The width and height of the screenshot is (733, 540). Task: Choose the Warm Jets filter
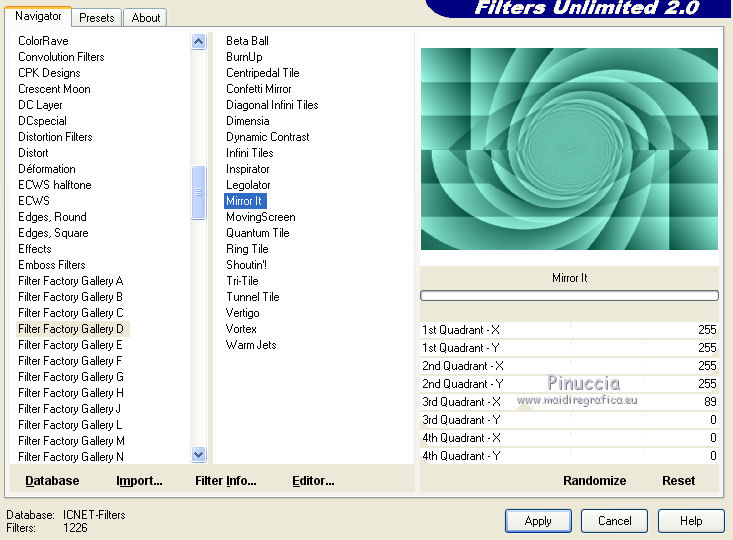click(x=251, y=345)
